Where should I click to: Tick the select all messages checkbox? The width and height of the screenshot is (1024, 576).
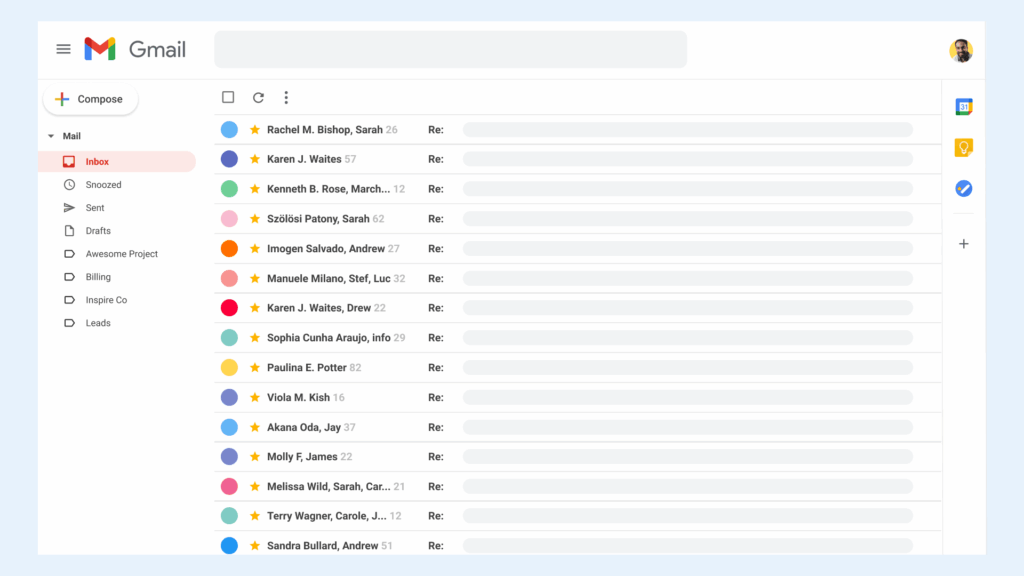(228, 97)
